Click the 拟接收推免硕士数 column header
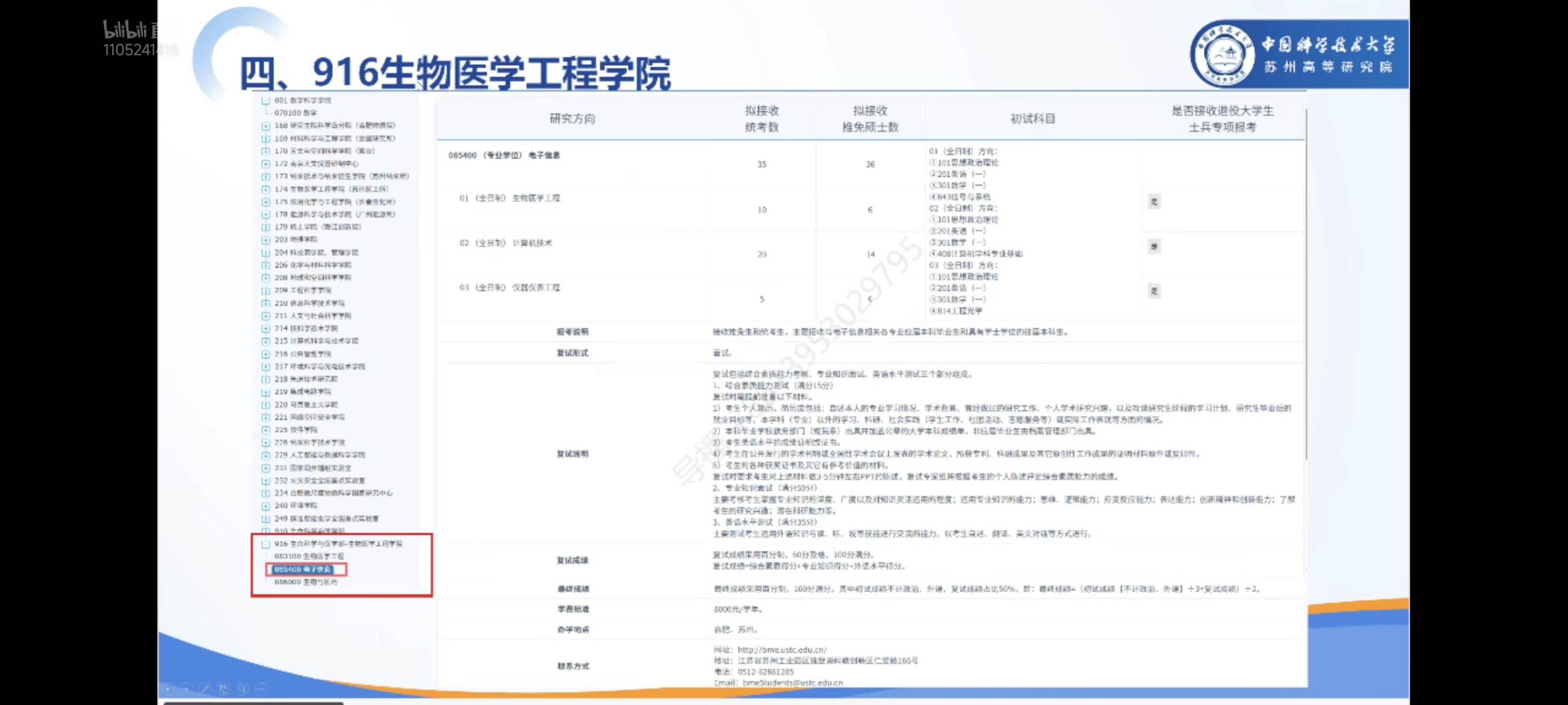 click(x=870, y=119)
